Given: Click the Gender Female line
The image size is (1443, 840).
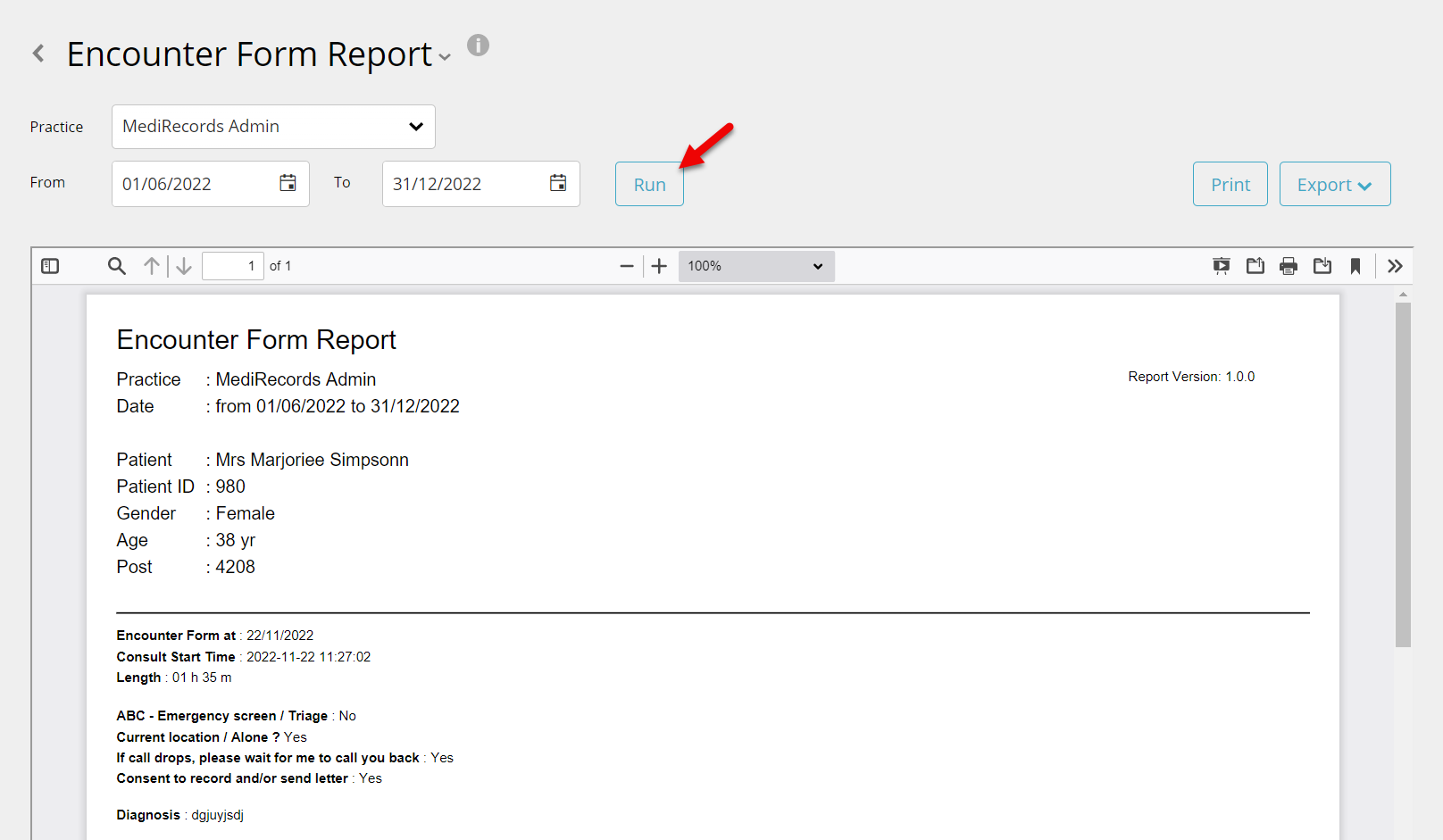Looking at the screenshot, I should pyautogui.click(x=196, y=513).
